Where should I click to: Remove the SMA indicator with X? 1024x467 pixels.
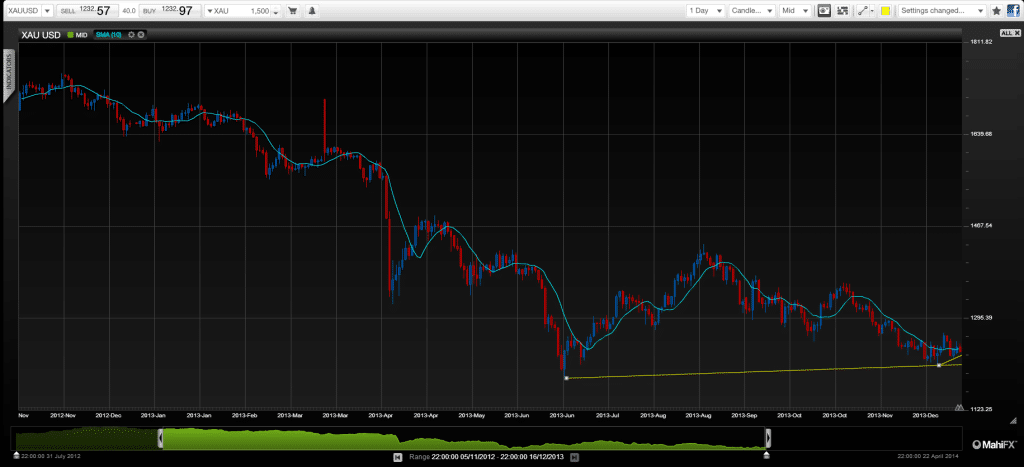pyautogui.click(x=140, y=34)
